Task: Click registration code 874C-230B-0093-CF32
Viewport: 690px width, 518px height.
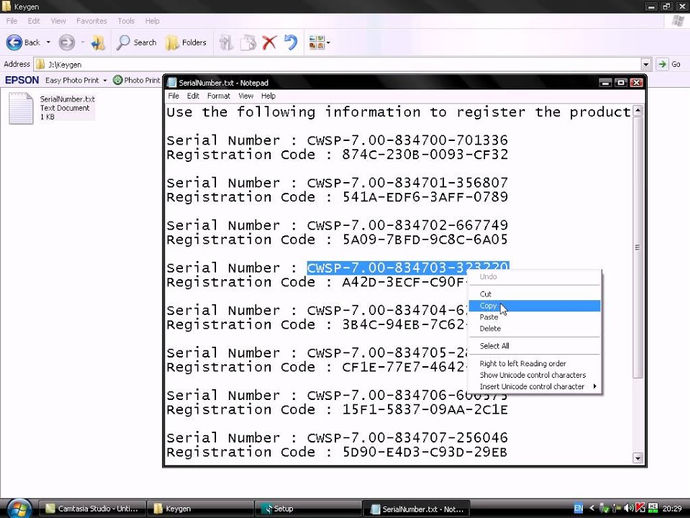Action: [x=425, y=154]
